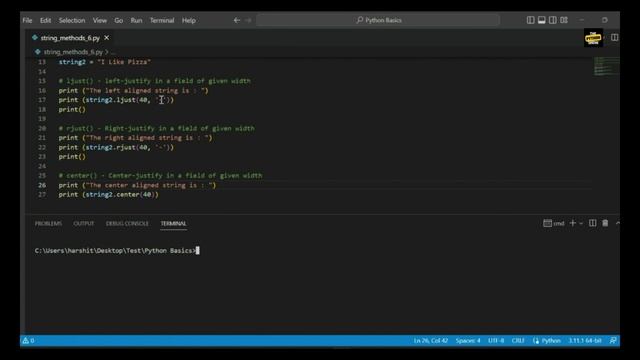The width and height of the screenshot is (640, 360).
Task: Switch to the TERMINAL panel tab
Action: tap(173, 224)
